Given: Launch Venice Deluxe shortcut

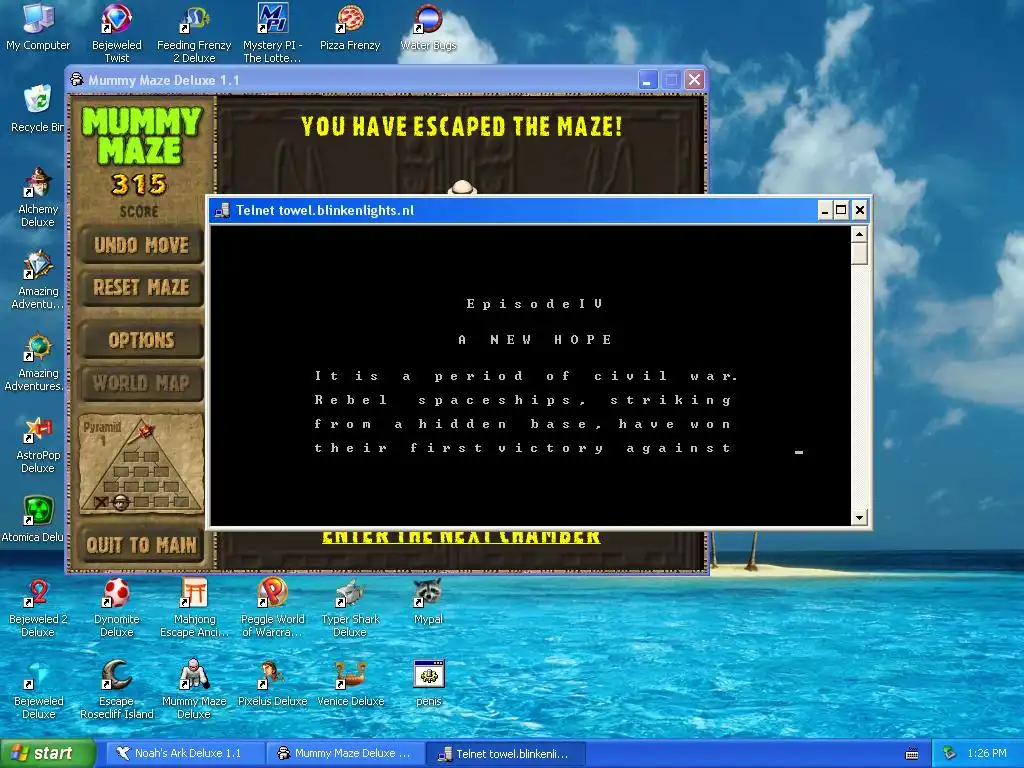Looking at the screenshot, I should [350, 683].
